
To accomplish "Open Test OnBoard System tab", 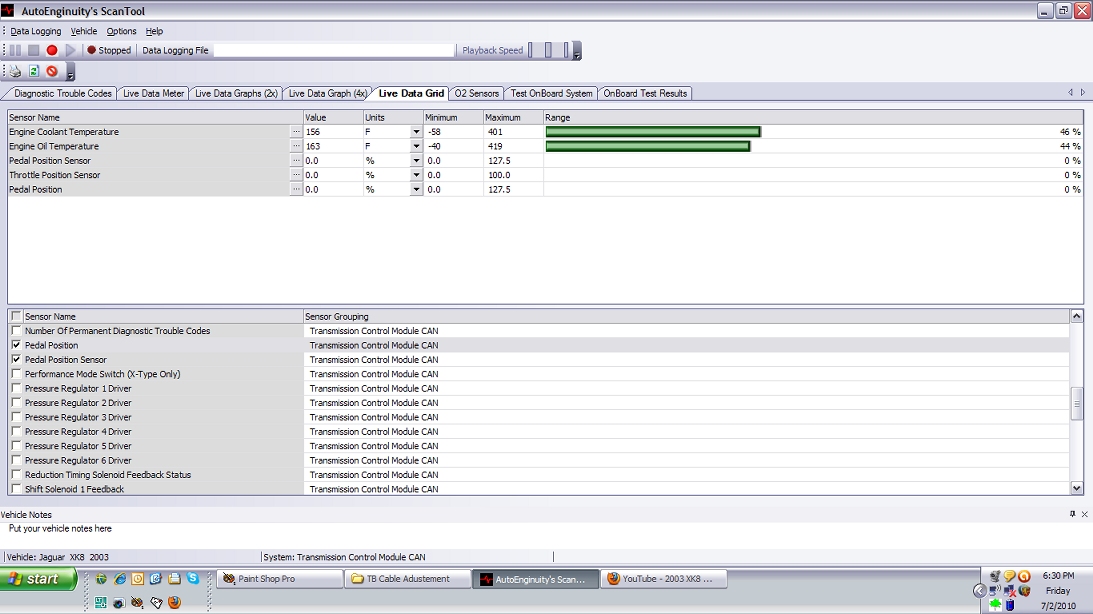I will [551, 93].
